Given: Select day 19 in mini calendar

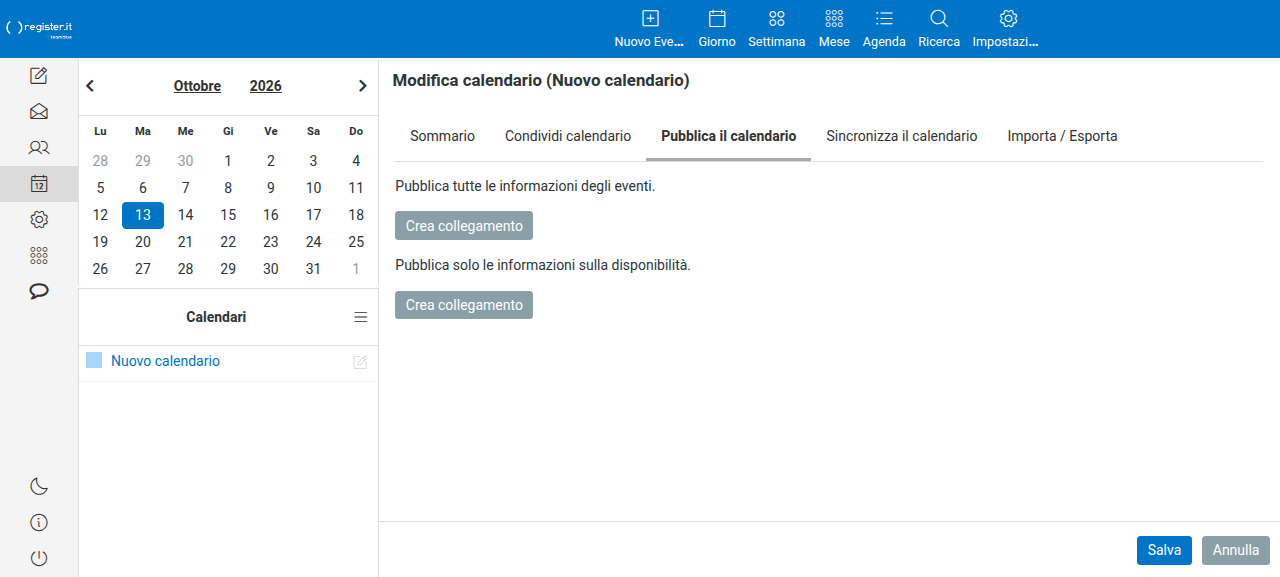Looking at the screenshot, I should [x=100, y=242].
